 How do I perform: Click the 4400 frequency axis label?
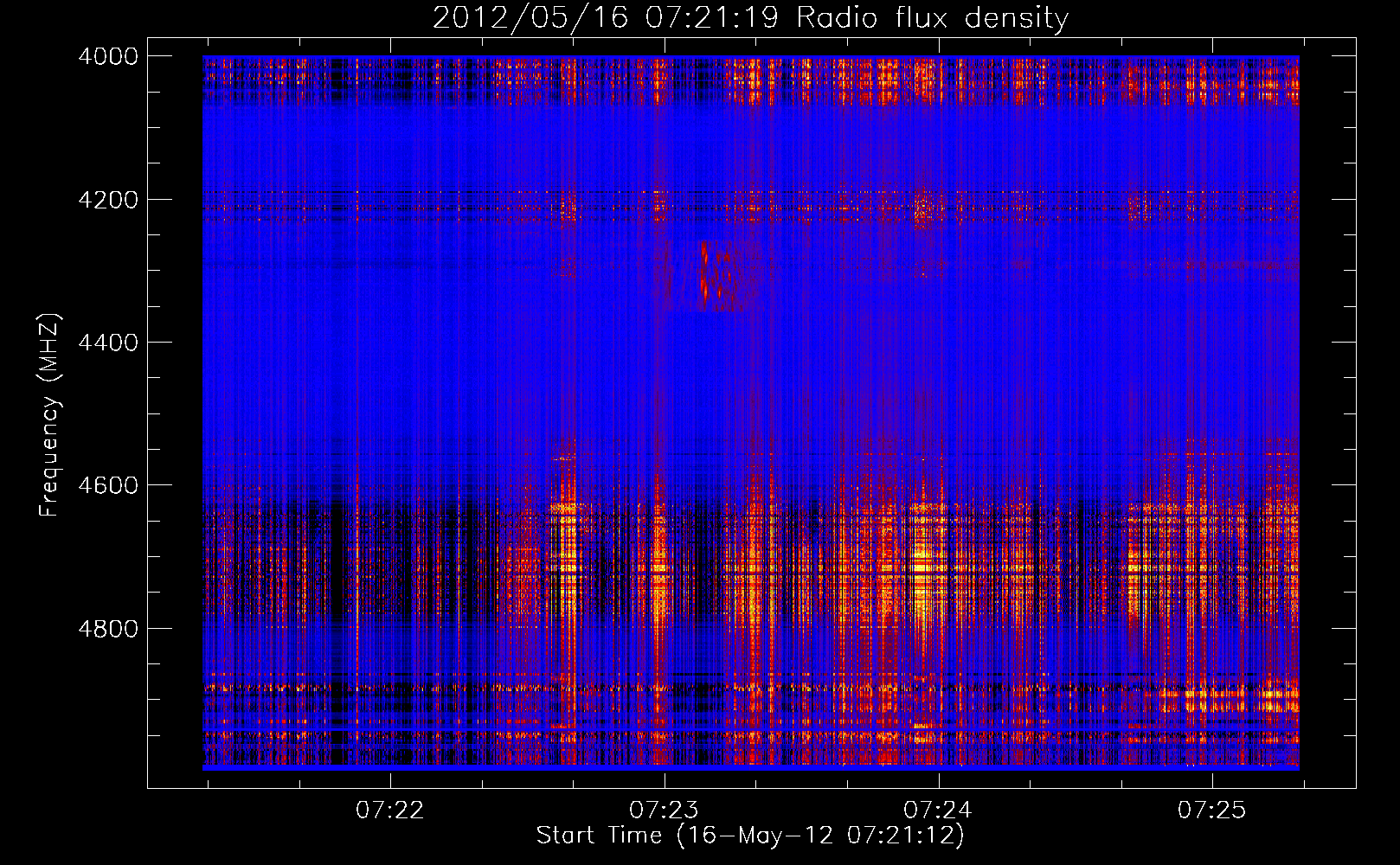(x=108, y=343)
